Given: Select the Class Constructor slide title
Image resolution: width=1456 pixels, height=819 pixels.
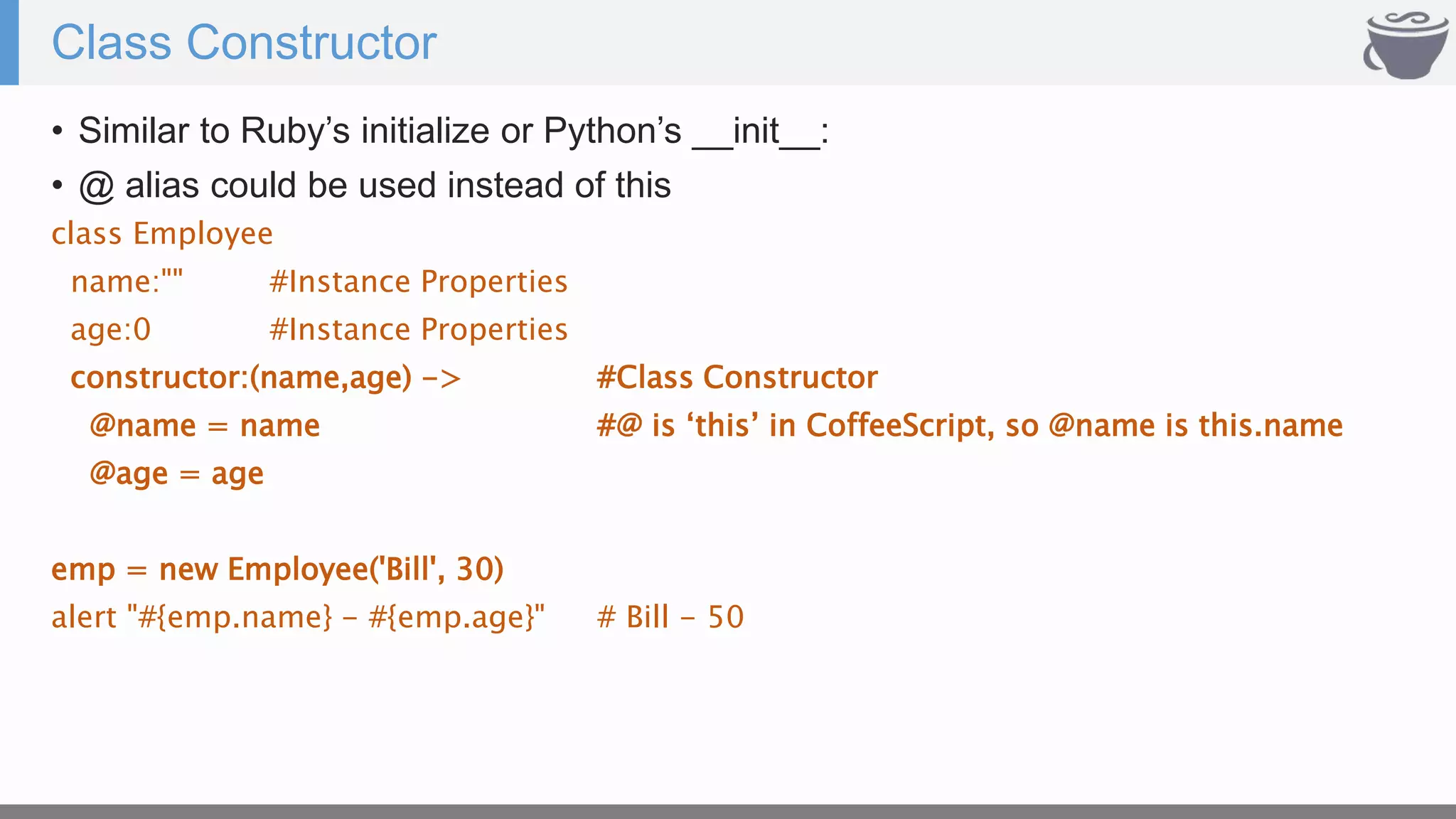Looking at the screenshot, I should (x=244, y=43).
